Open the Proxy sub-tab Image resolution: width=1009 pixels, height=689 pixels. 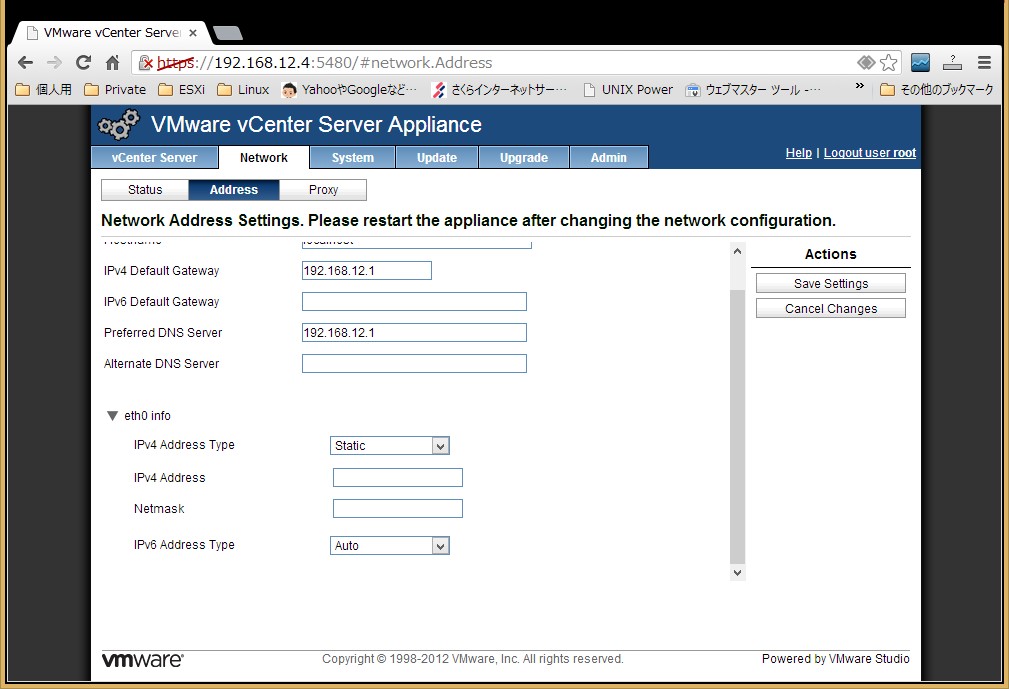point(323,190)
